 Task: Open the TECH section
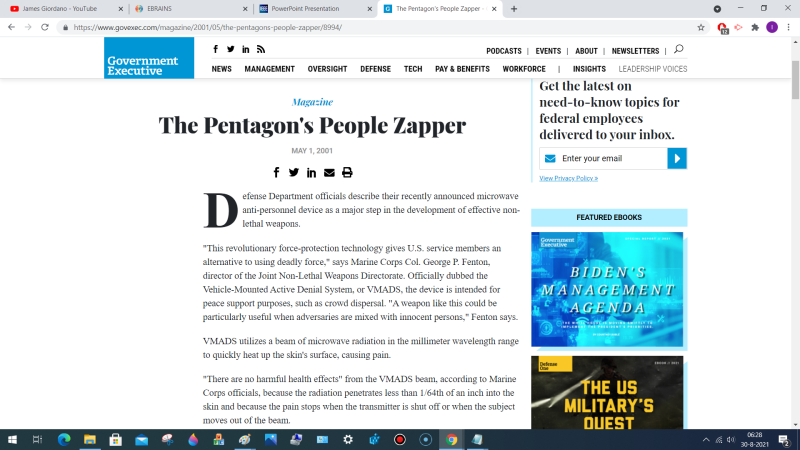coord(413,69)
